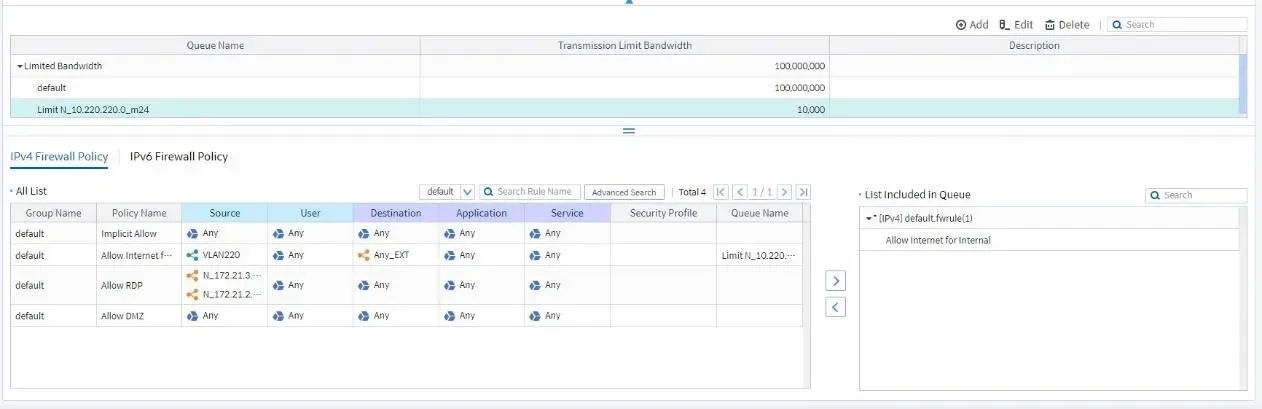1262x409 pixels.
Task: Click the N_172.21.3 source object icon
Action: point(192,275)
